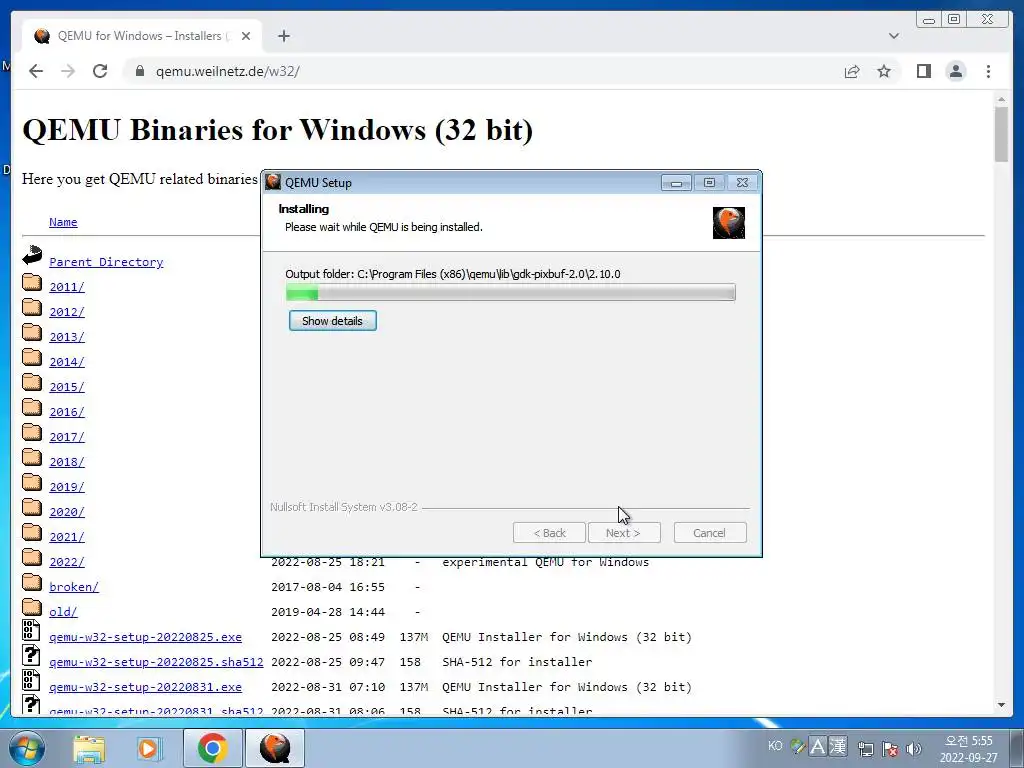Open Chrome's three-dot menu
Image resolution: width=1024 pixels, height=768 pixels.
tap(988, 71)
